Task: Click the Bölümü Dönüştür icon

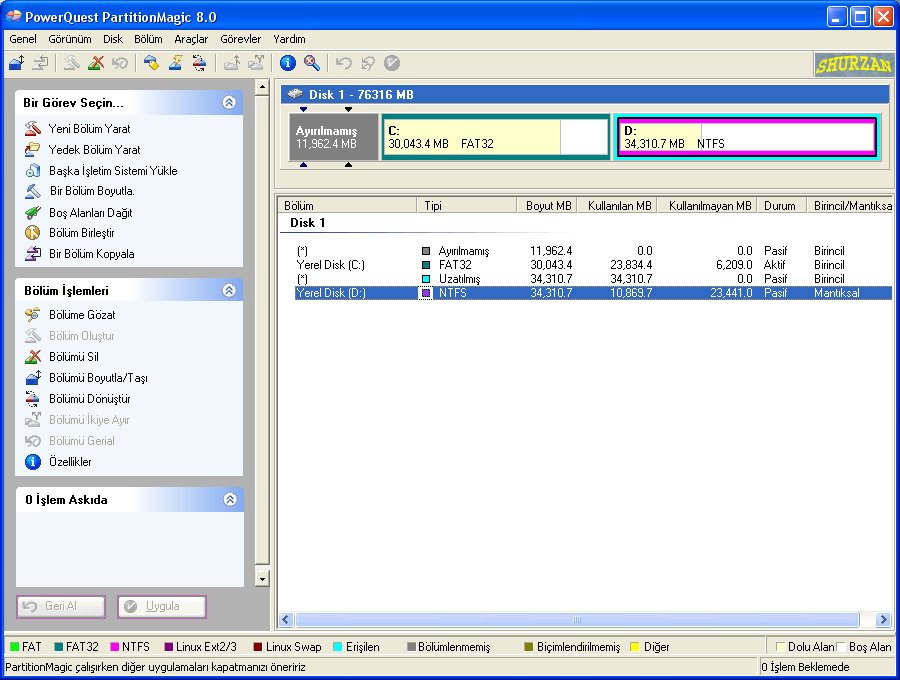Action: pos(33,398)
